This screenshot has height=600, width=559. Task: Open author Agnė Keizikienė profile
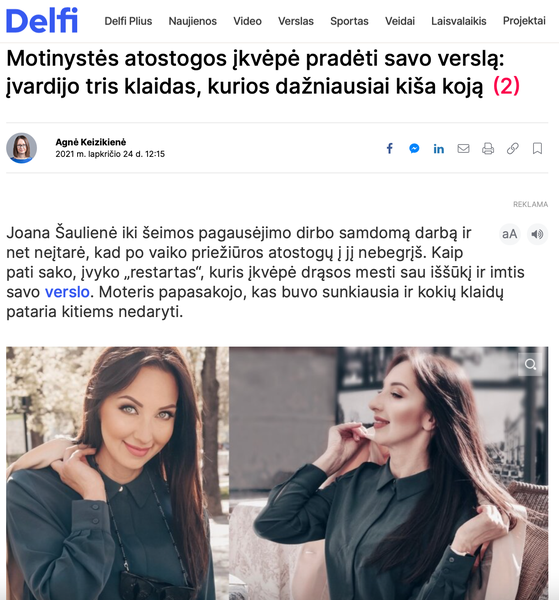(x=91, y=142)
